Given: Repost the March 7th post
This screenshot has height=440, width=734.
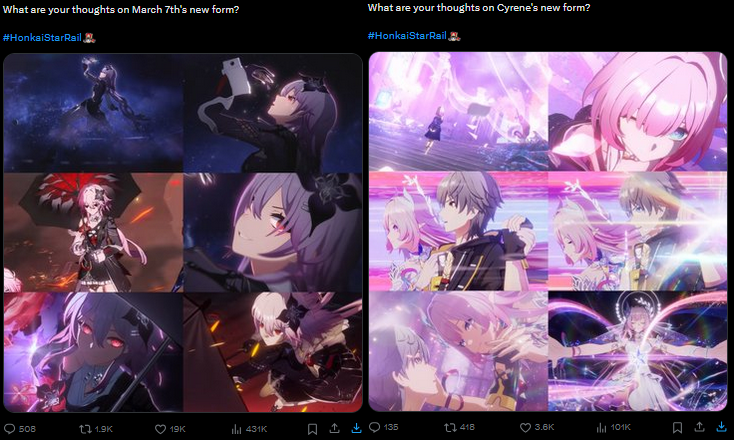Looking at the screenshot, I should [96, 429].
